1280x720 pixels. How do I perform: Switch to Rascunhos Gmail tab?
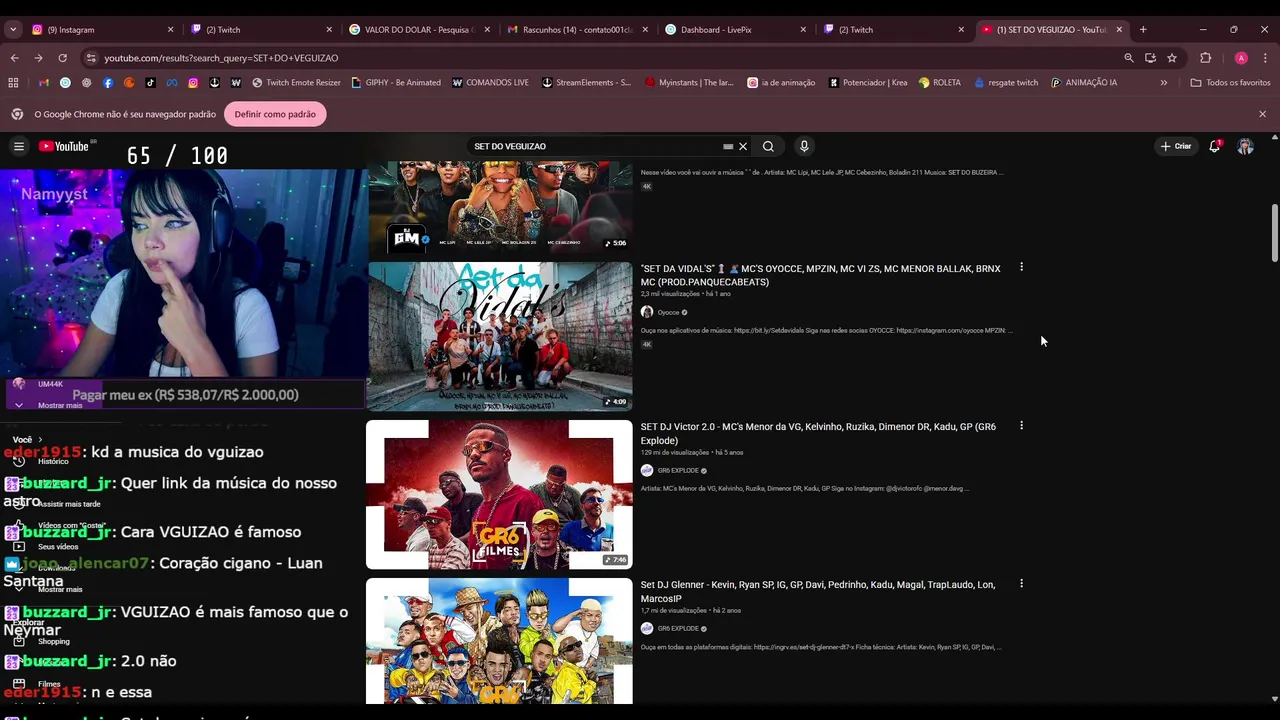click(578, 30)
